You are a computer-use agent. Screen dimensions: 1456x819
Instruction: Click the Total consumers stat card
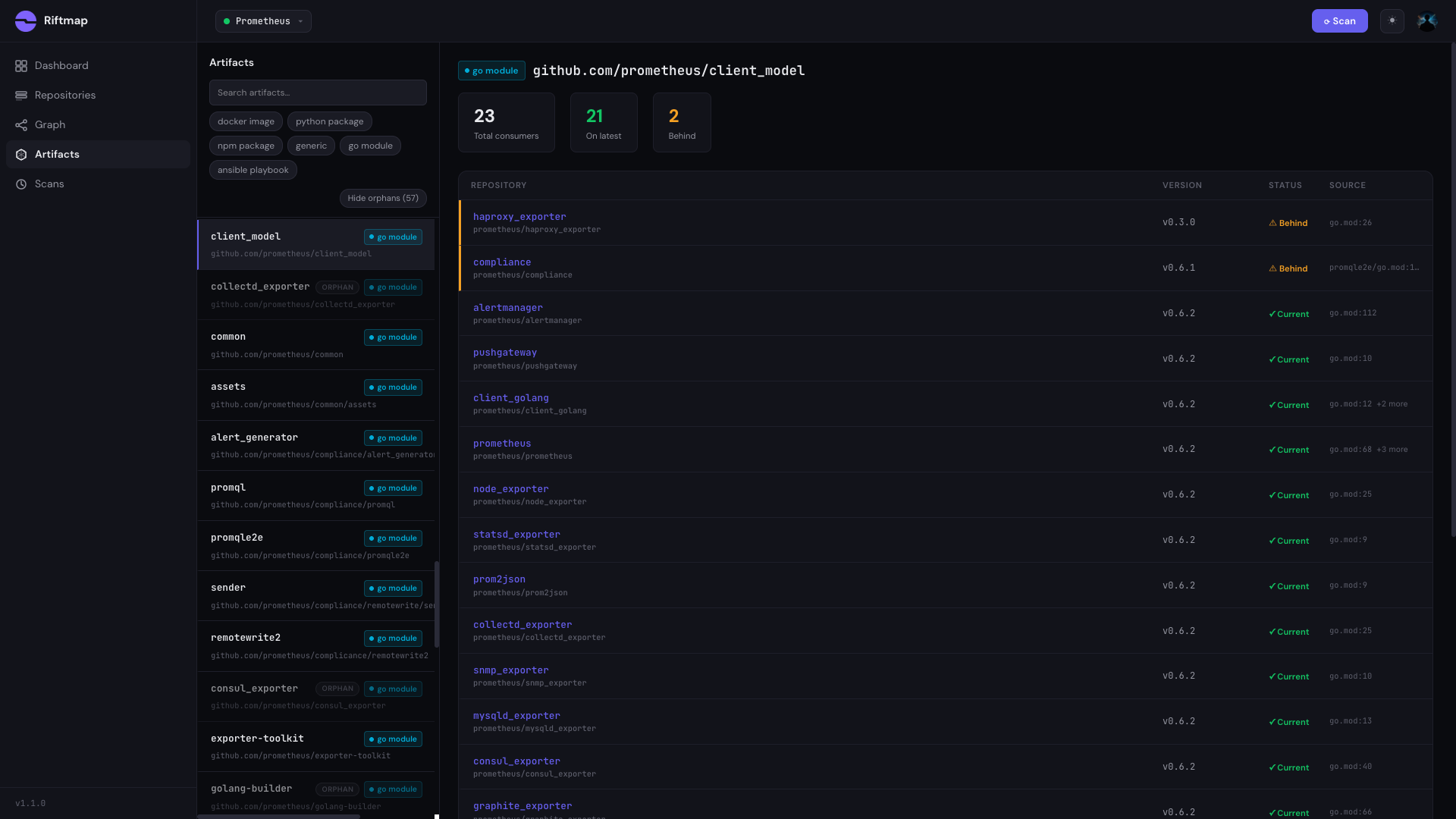coord(507,123)
